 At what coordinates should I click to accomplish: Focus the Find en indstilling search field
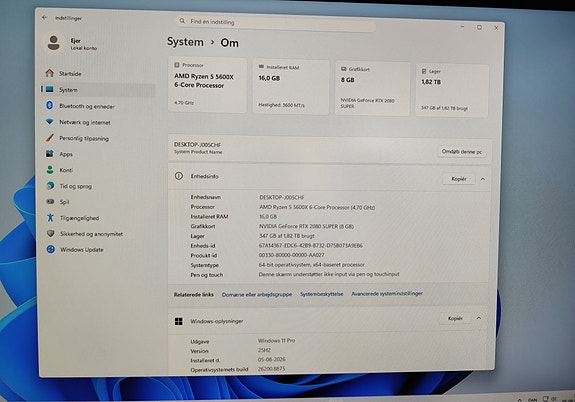coord(276,22)
